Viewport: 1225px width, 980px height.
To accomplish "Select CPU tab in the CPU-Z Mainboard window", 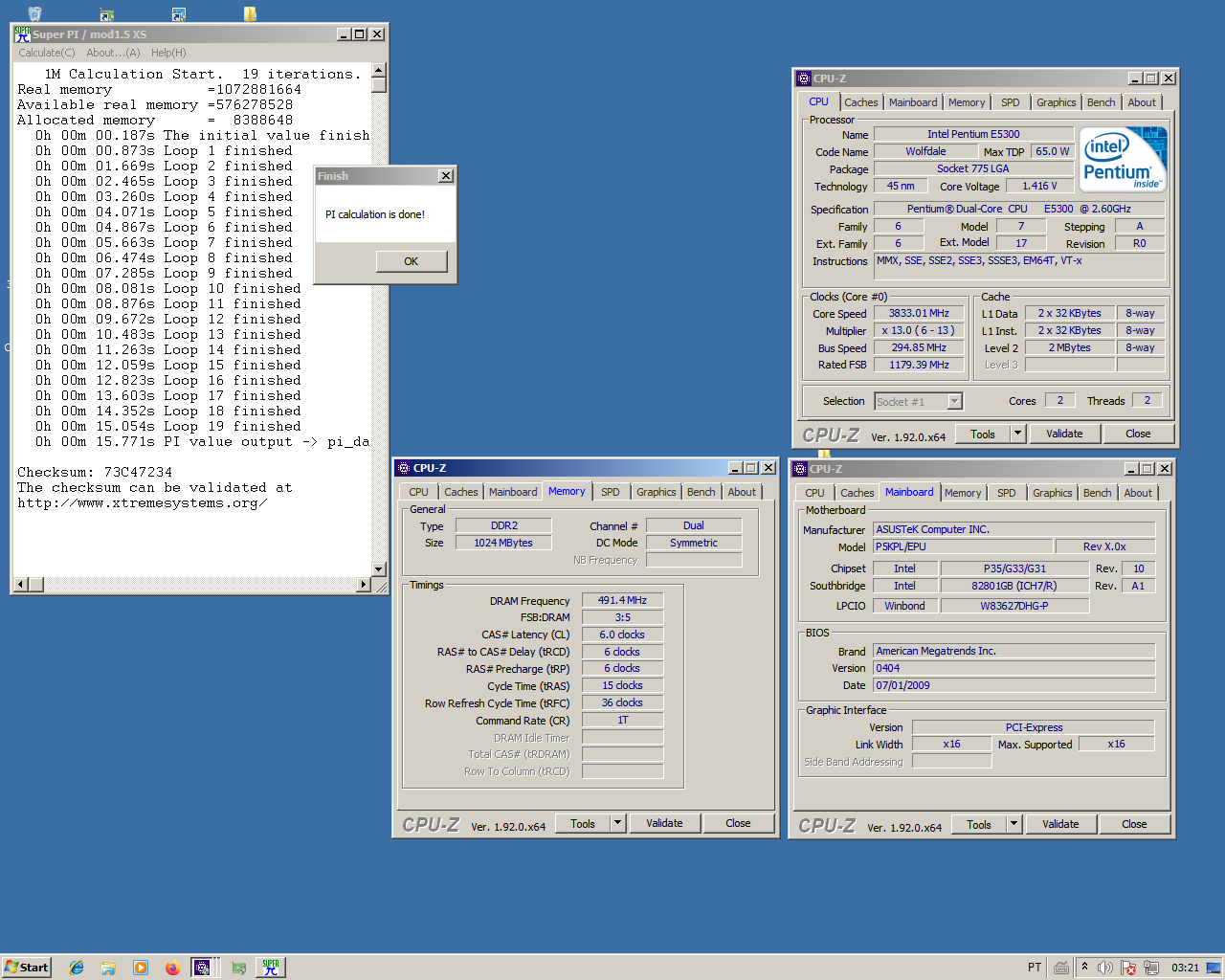I will 814,493.
